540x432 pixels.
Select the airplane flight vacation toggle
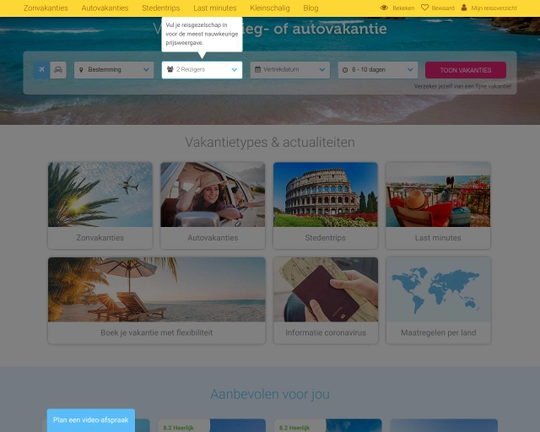42,70
